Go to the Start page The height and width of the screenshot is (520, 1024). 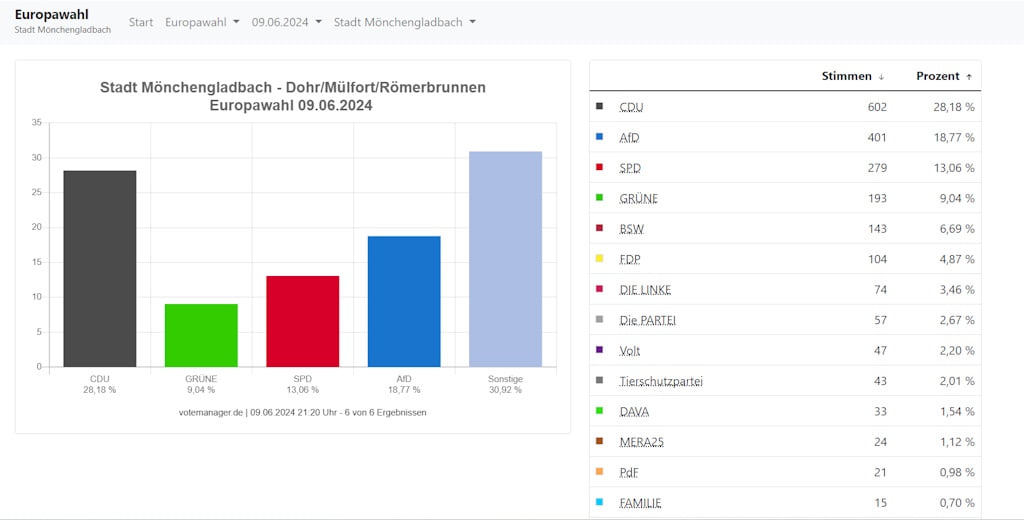tap(140, 22)
